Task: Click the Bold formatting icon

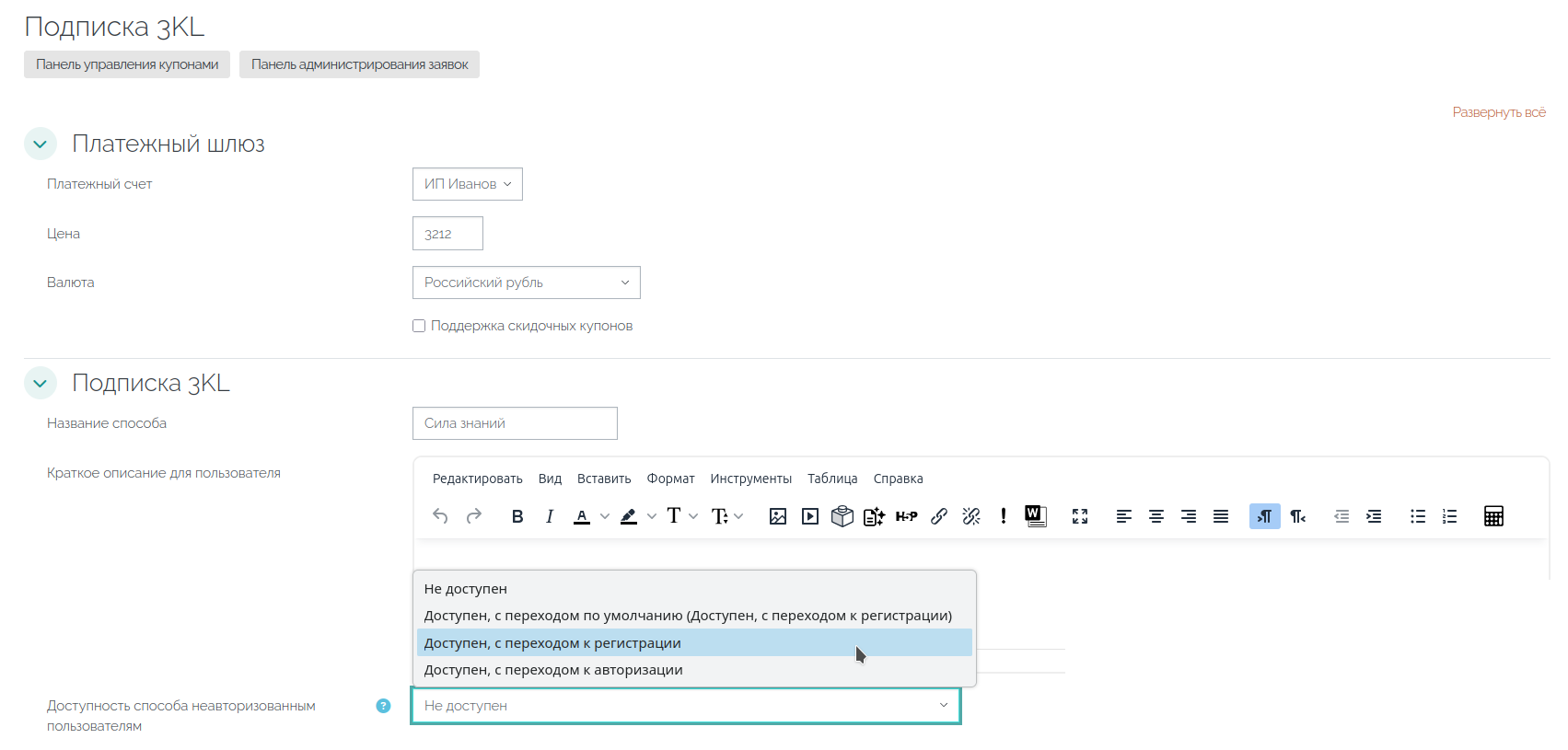Action: click(517, 516)
